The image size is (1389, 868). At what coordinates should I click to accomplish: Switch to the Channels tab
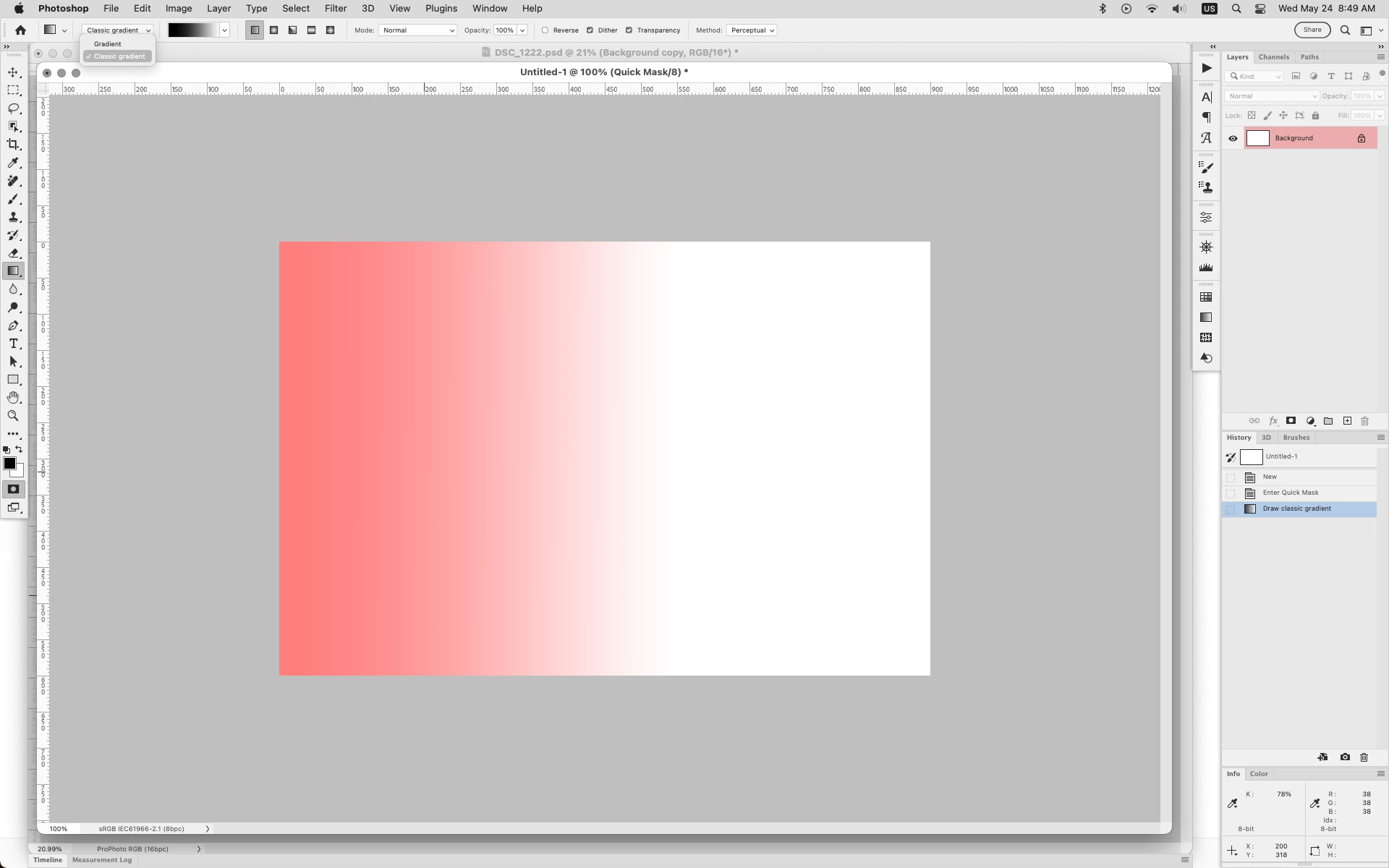click(x=1273, y=57)
